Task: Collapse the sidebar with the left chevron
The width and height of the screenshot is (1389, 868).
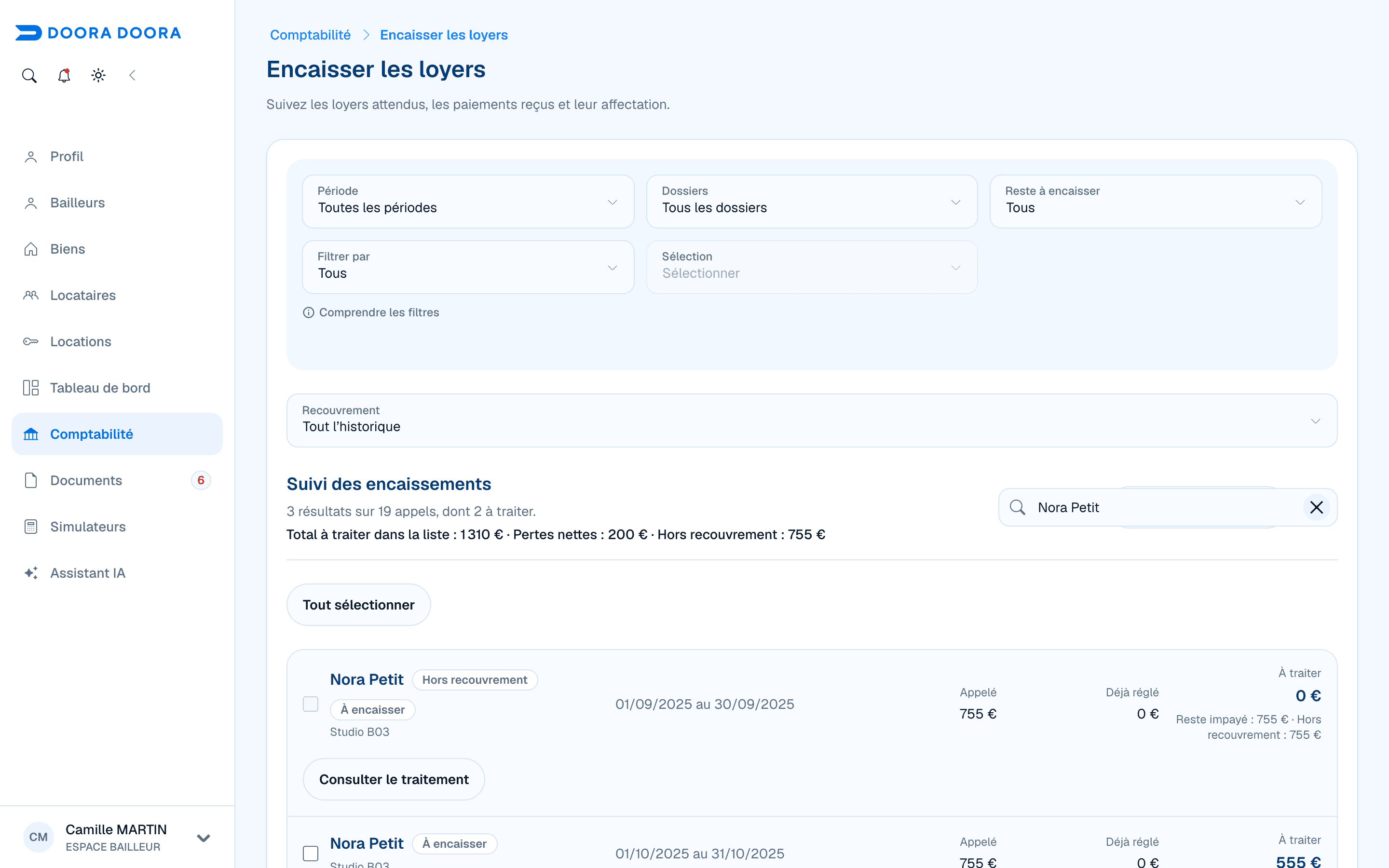Action: point(133,75)
